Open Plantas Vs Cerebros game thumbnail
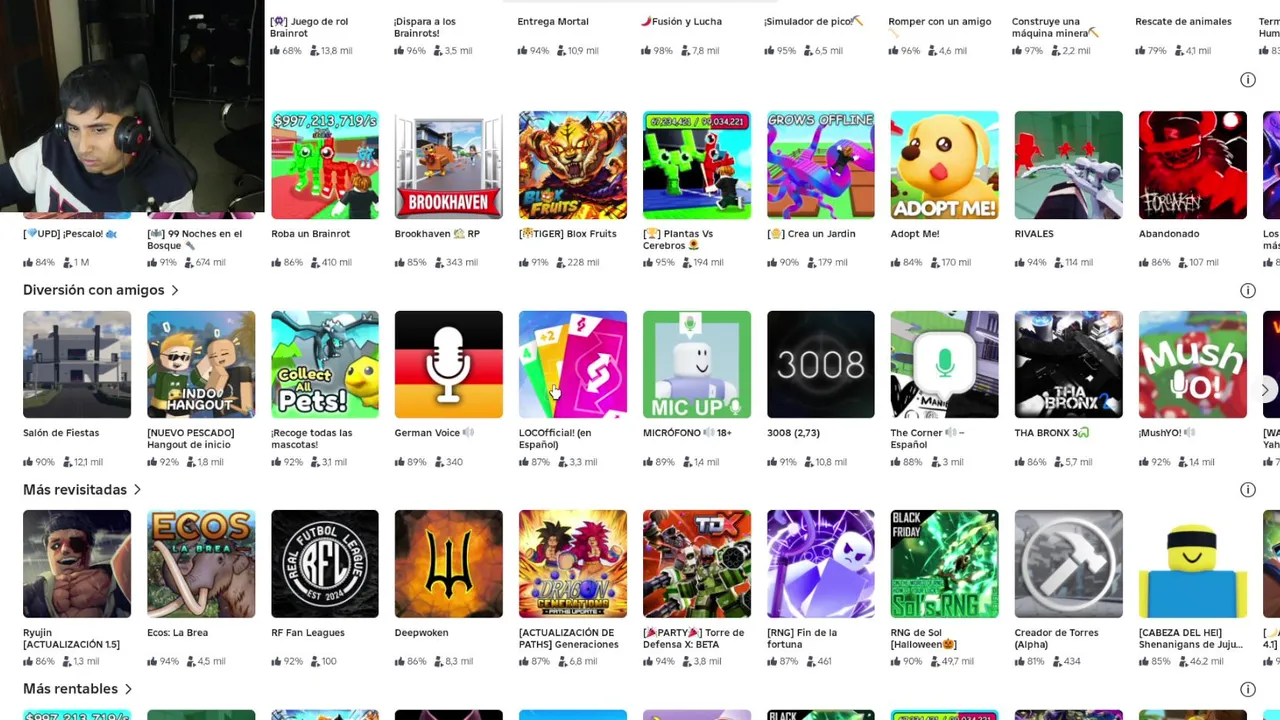The image size is (1280, 720). 697,165
